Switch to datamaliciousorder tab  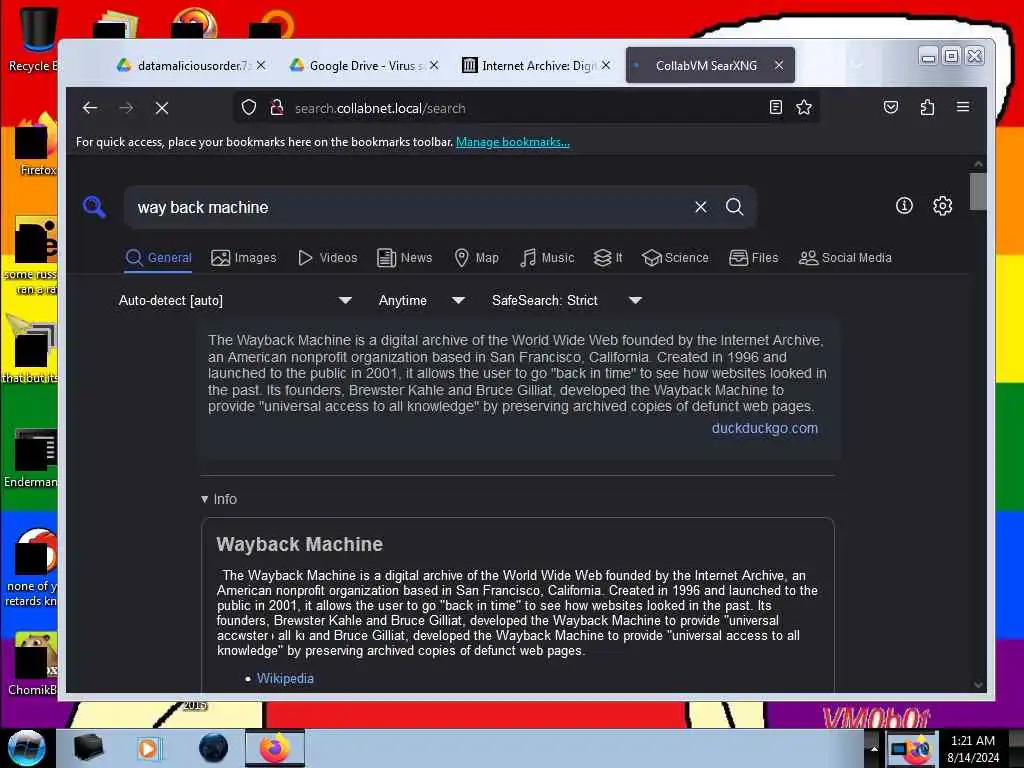(x=189, y=65)
